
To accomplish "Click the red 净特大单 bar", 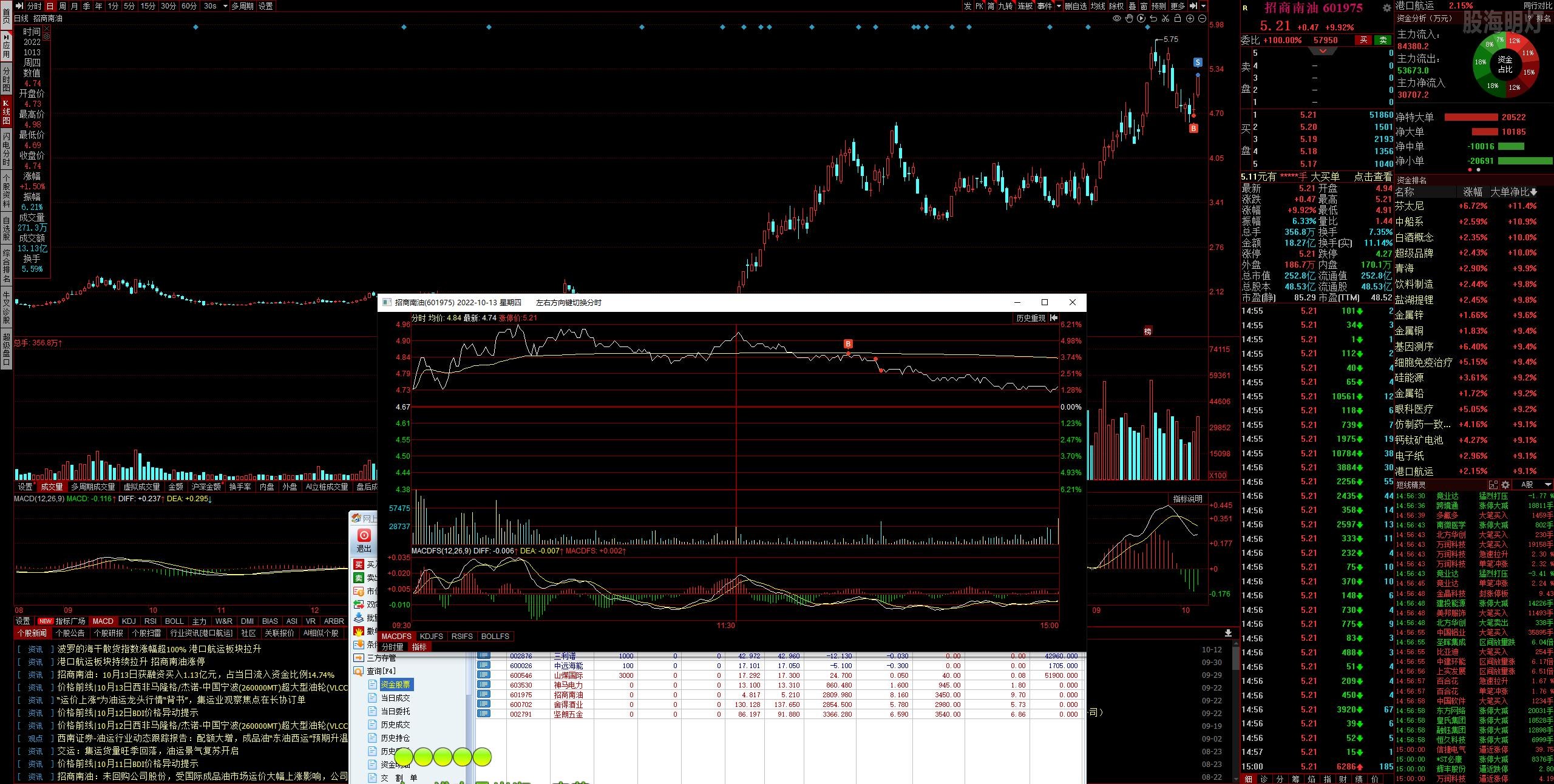I will point(1471,117).
